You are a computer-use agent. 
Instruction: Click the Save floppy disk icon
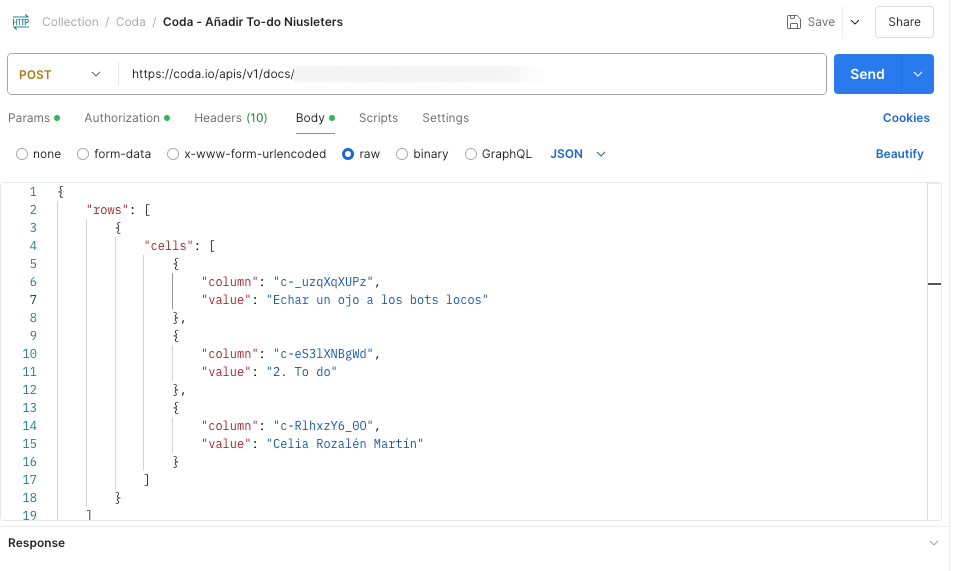(x=794, y=22)
